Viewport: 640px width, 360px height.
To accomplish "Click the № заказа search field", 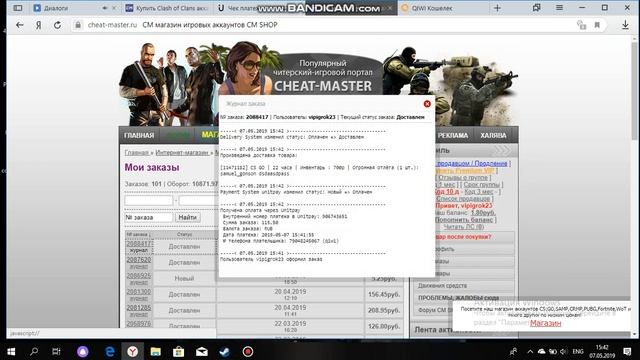I will (149, 218).
